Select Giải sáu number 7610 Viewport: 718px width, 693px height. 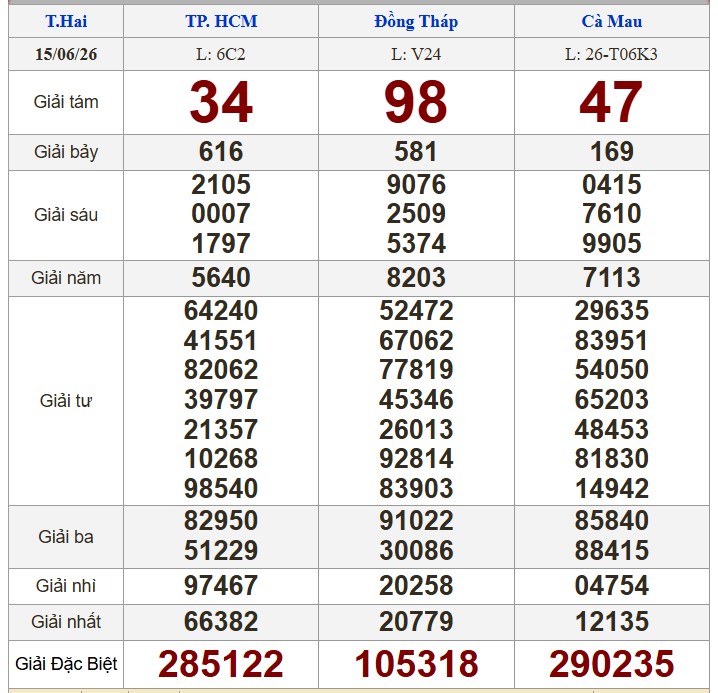[612, 214]
